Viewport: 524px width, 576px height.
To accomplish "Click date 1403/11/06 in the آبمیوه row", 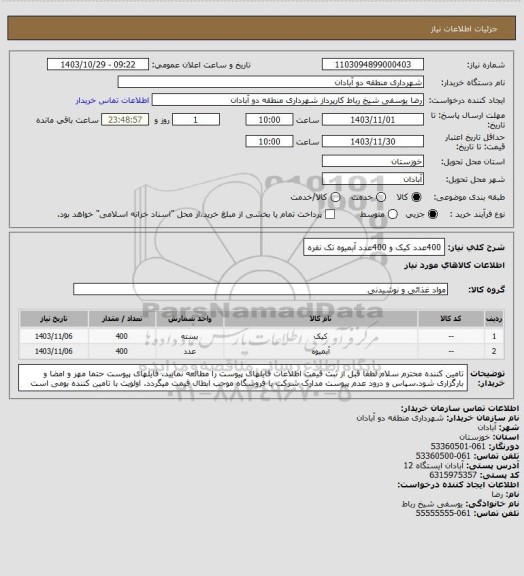I will point(54,351).
